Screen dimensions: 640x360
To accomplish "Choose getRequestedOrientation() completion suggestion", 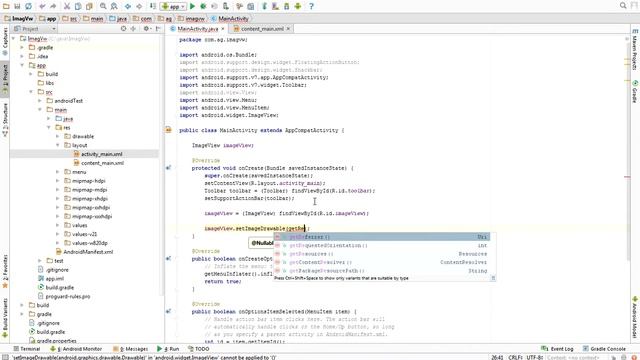I will [x=382, y=246].
